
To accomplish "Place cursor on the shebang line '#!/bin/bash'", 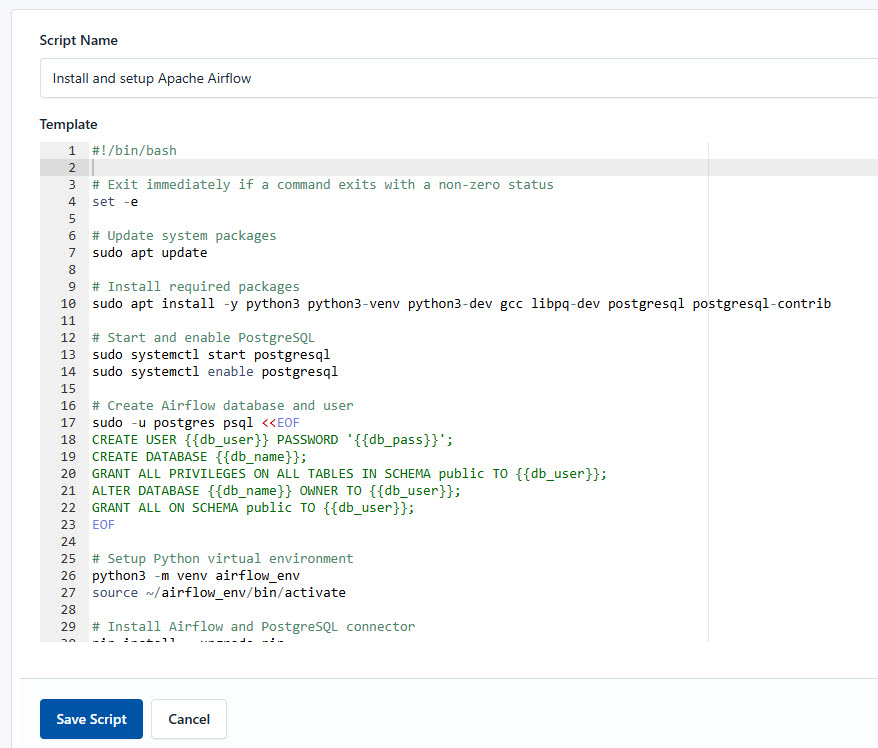I will click(x=135, y=149).
